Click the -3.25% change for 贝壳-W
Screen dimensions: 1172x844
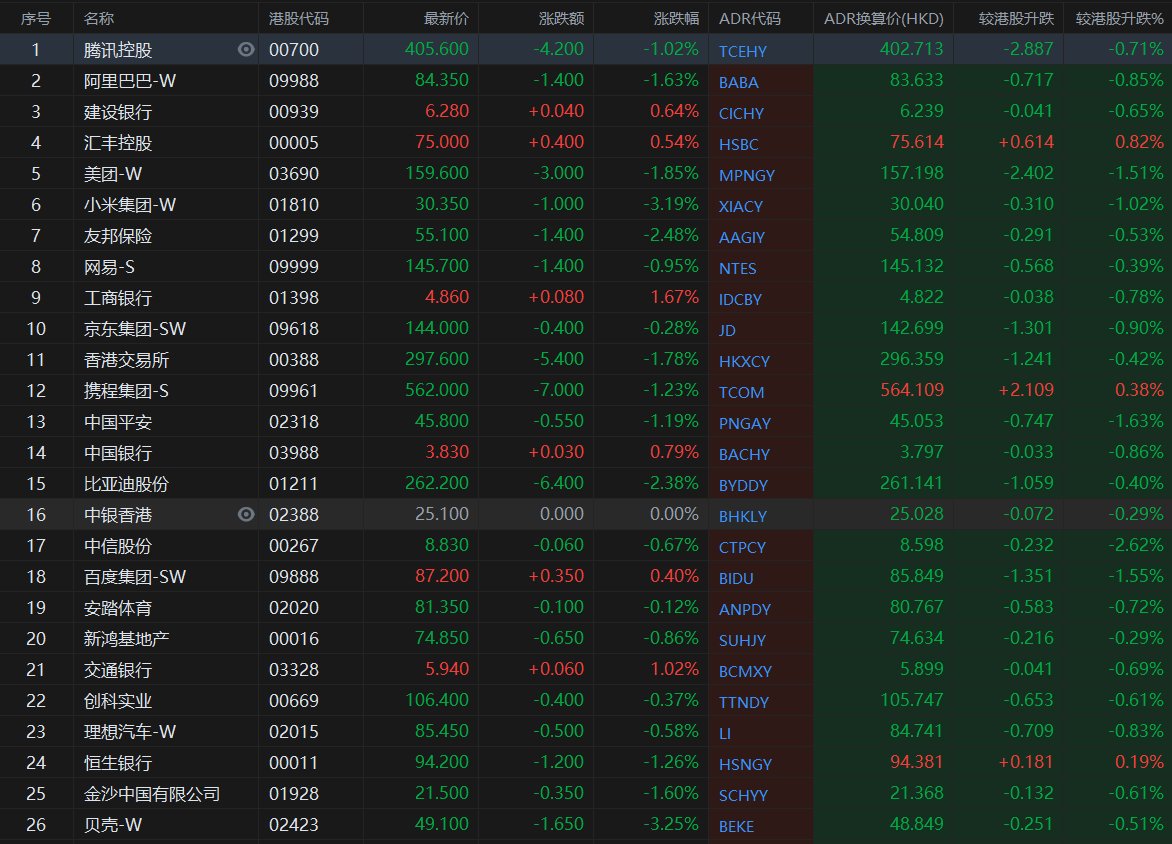pyautogui.click(x=671, y=825)
